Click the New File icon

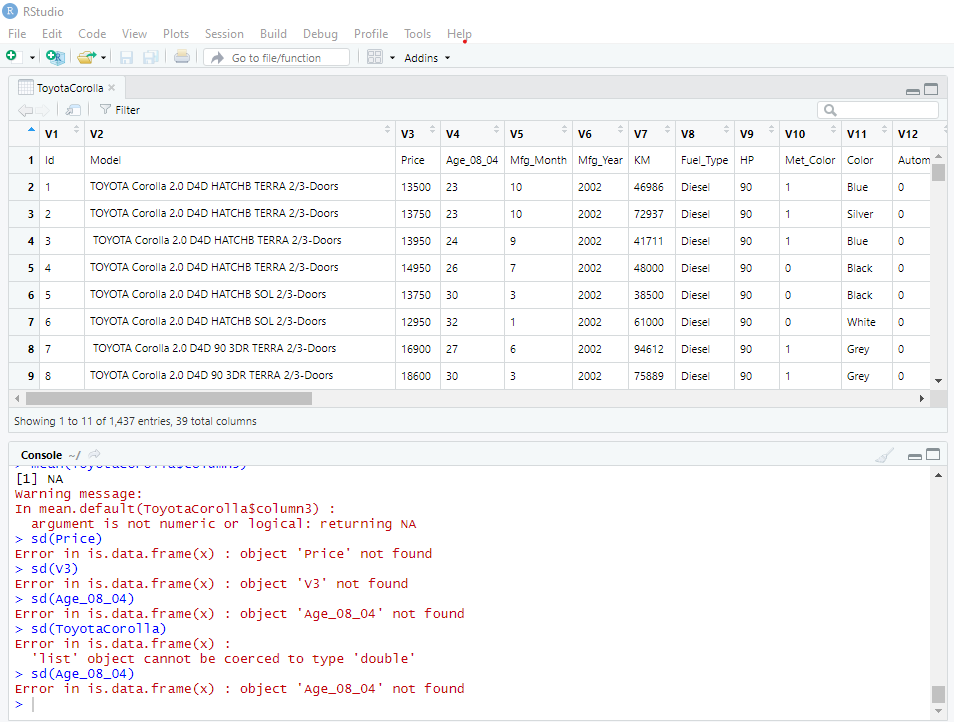click(11, 57)
